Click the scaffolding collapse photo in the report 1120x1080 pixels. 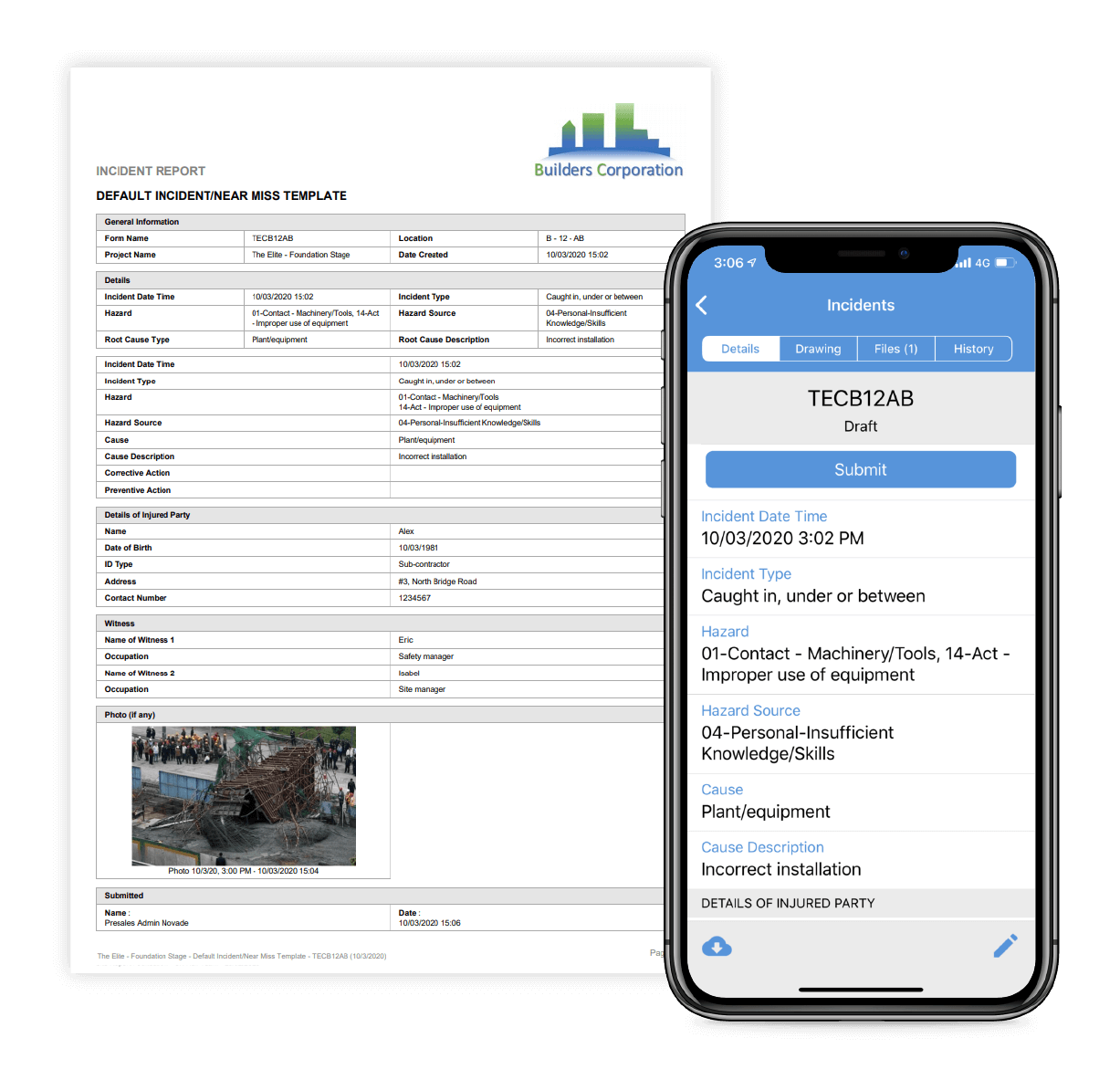(245, 795)
